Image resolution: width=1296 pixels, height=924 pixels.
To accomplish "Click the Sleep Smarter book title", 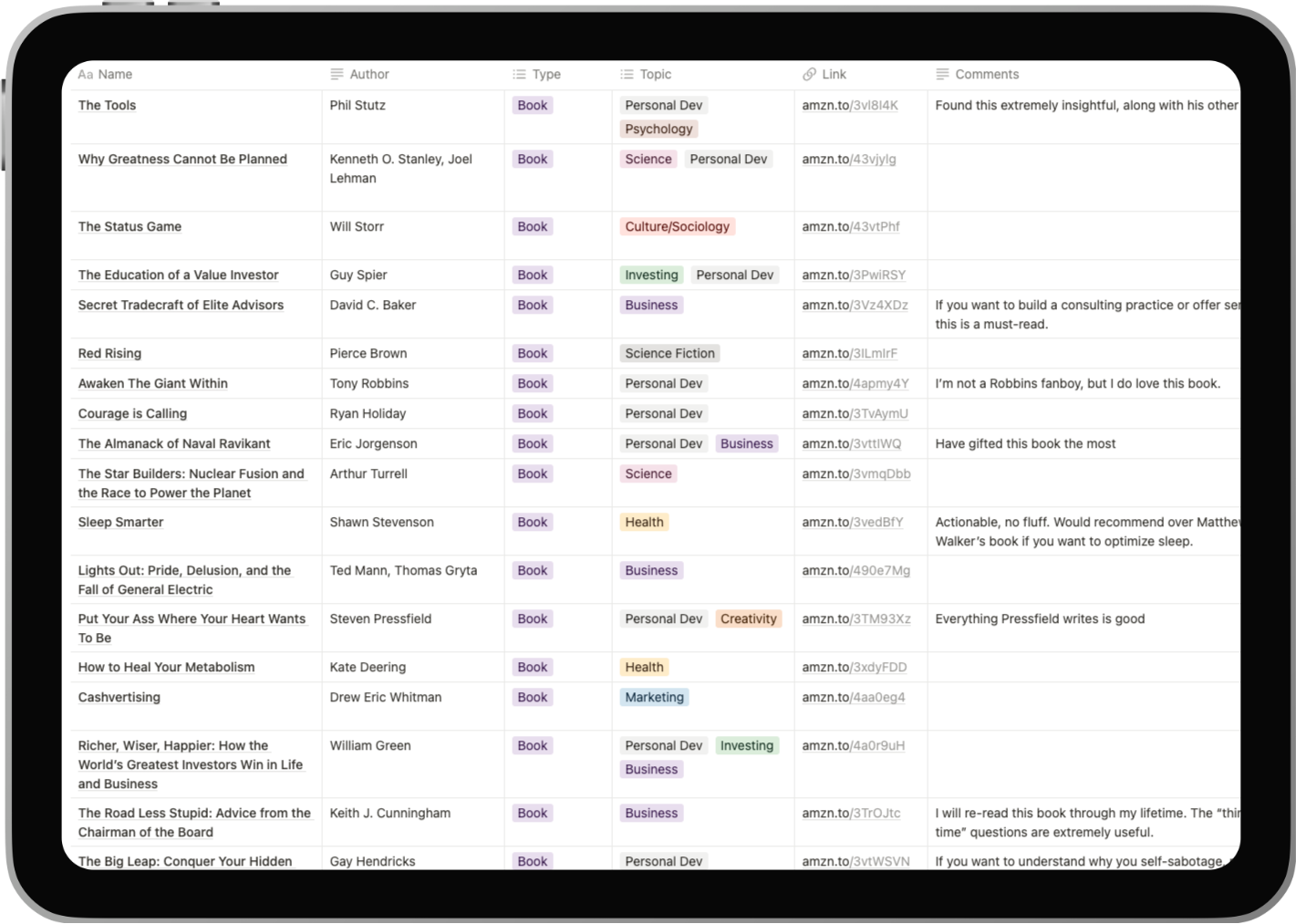I will [x=120, y=523].
